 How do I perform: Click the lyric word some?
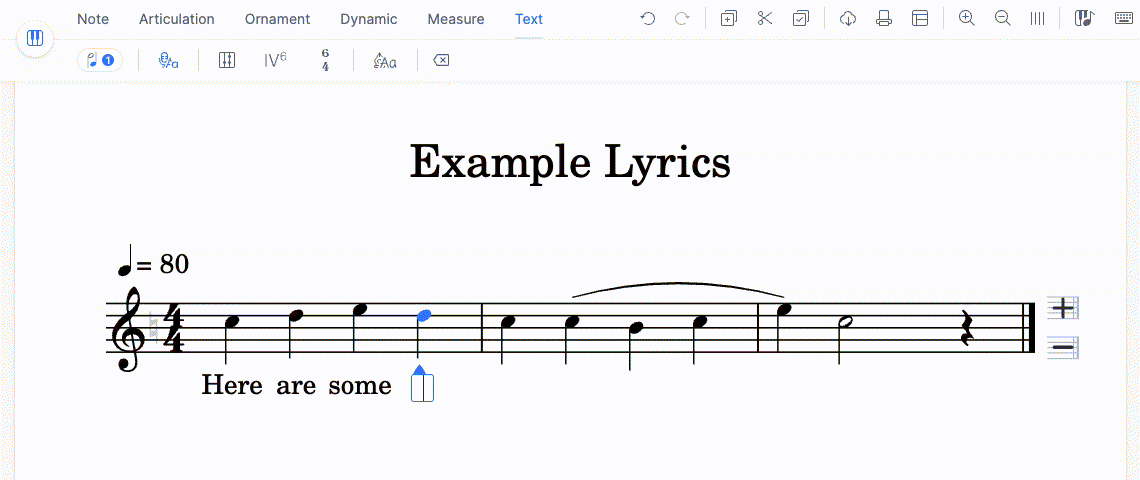pyautogui.click(x=360, y=386)
